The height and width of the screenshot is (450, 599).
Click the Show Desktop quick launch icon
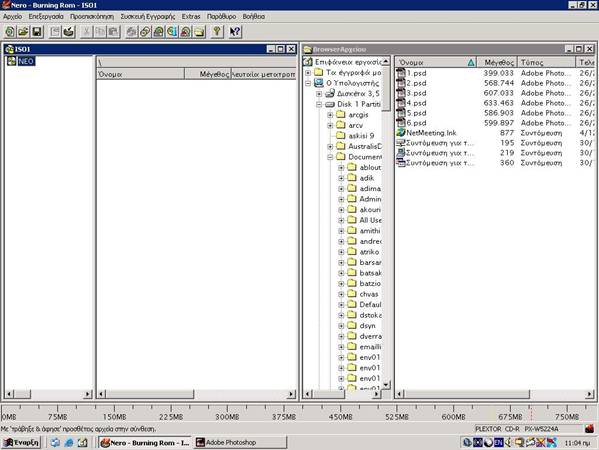pos(83,443)
